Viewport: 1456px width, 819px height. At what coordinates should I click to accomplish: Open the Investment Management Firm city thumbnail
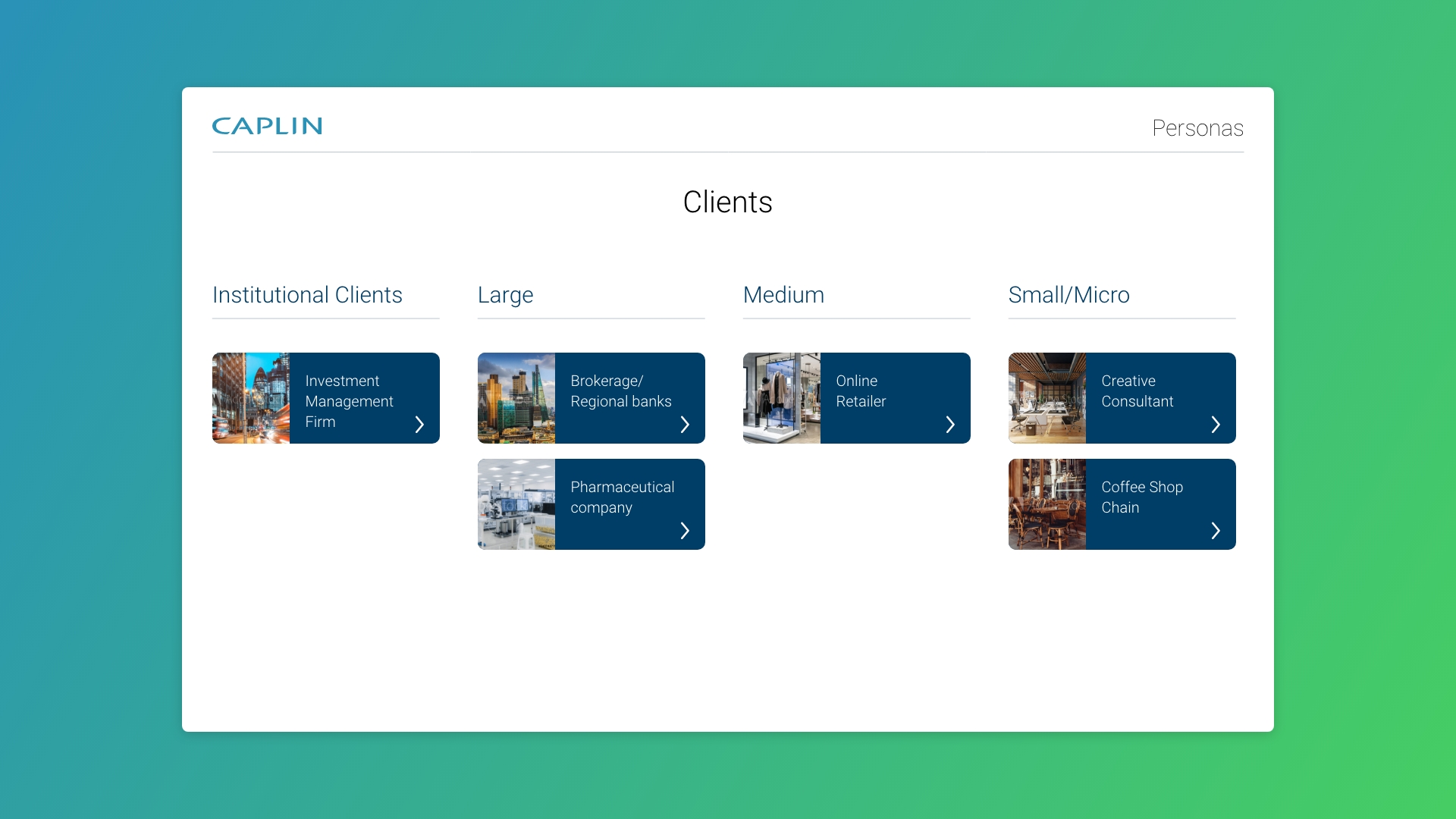coord(251,398)
